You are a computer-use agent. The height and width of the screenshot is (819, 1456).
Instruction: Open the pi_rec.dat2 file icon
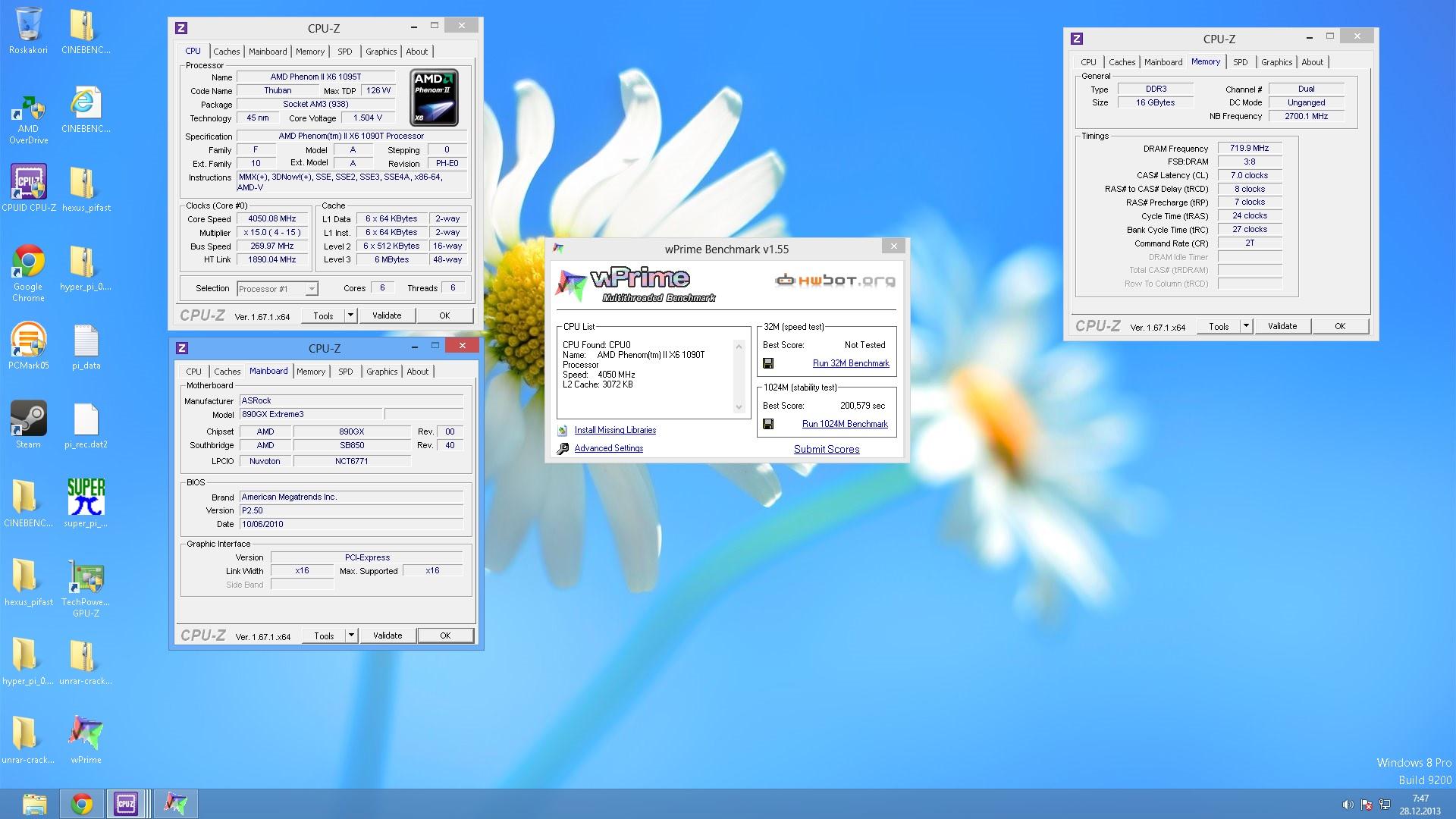86,425
